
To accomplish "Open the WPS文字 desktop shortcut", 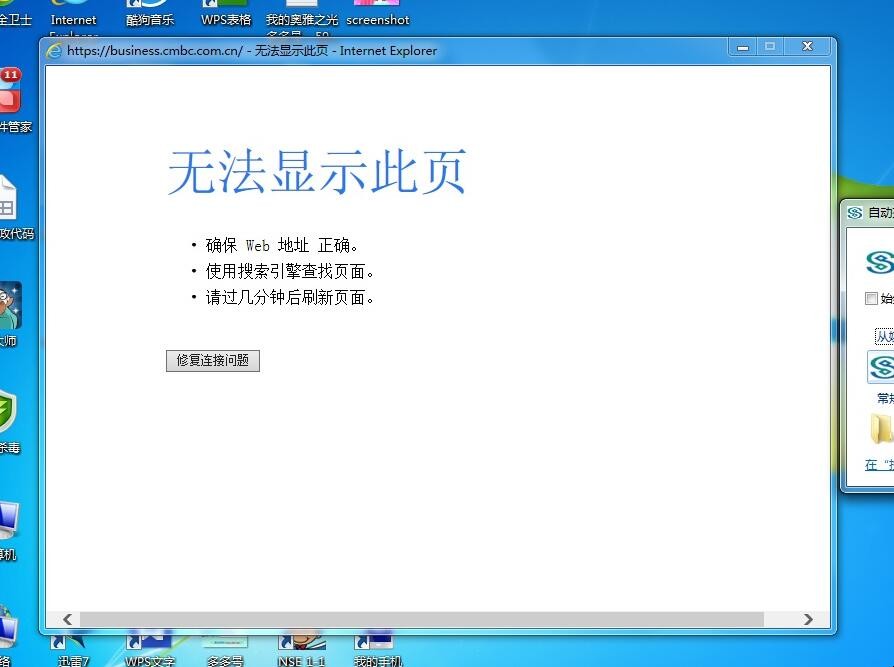I will 150,647.
